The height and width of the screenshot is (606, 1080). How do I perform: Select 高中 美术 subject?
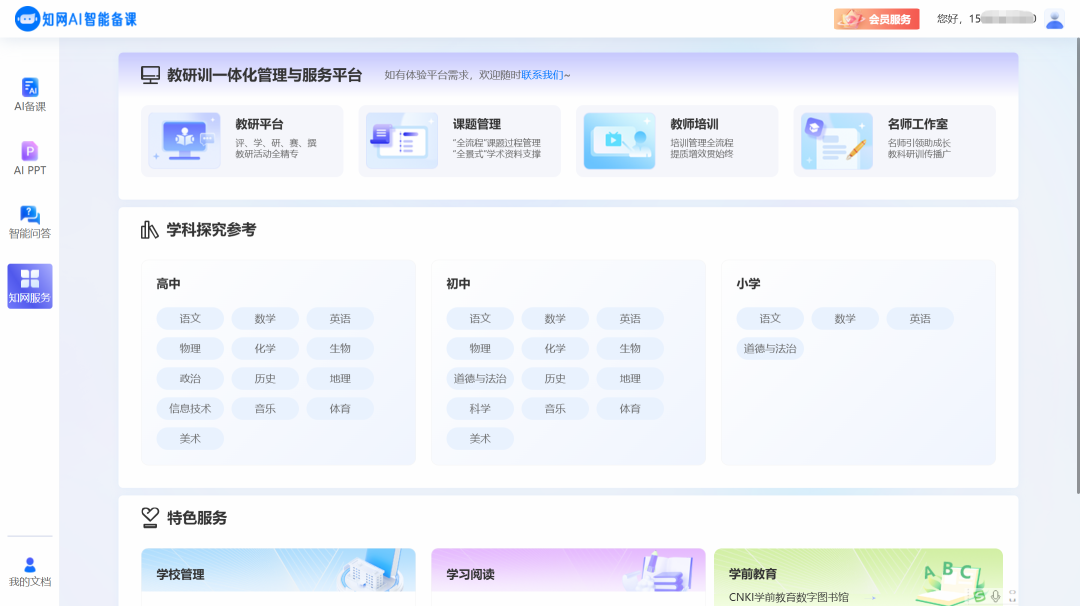190,438
